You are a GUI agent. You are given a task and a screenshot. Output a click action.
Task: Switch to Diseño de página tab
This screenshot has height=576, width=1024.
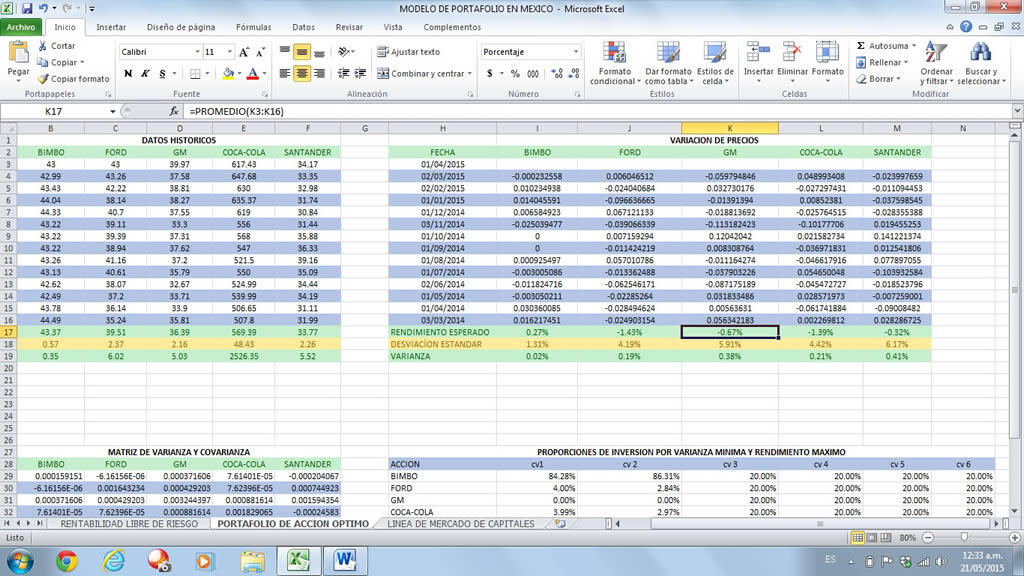pyautogui.click(x=181, y=27)
